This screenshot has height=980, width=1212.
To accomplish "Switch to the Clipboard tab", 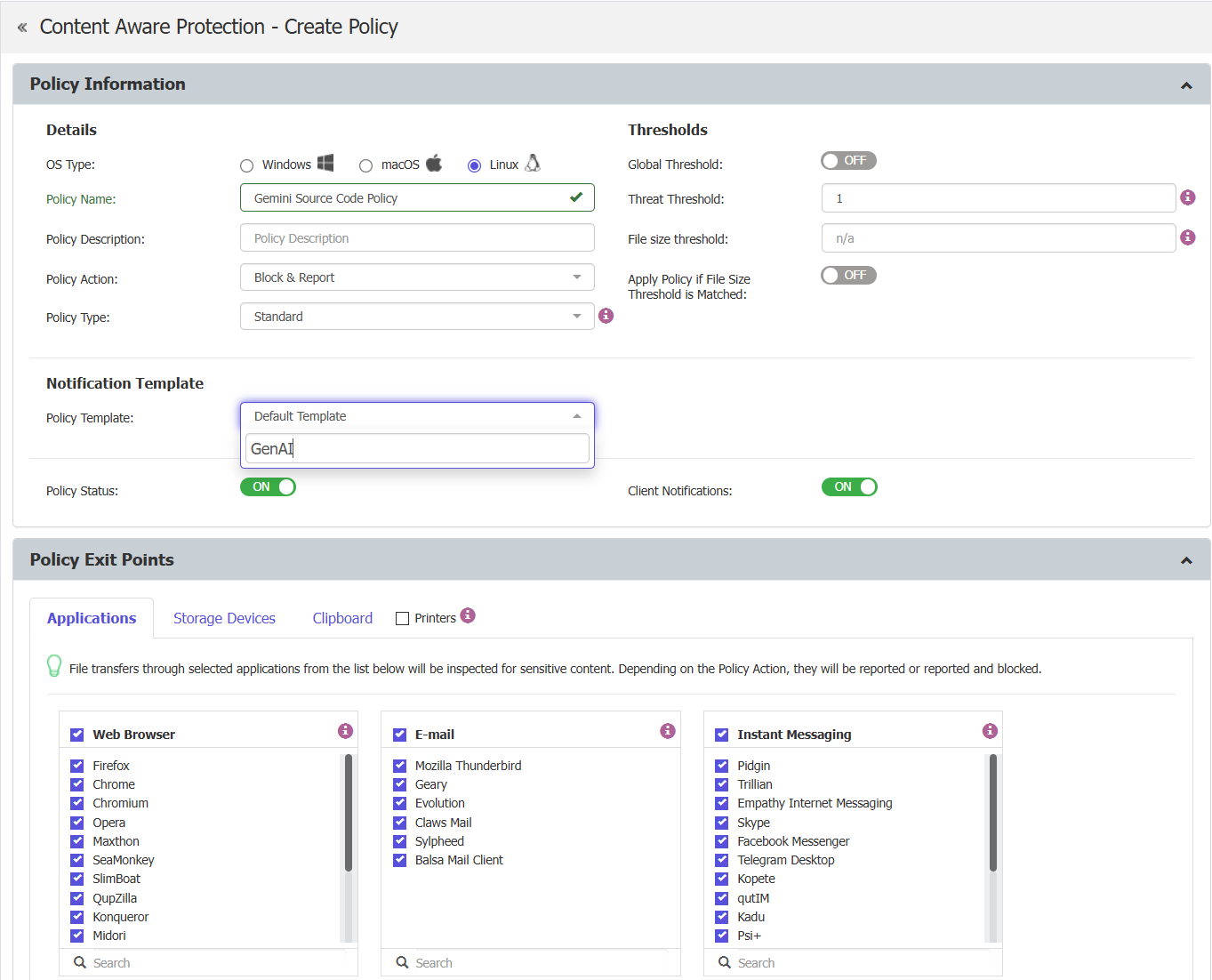I will coord(342,618).
